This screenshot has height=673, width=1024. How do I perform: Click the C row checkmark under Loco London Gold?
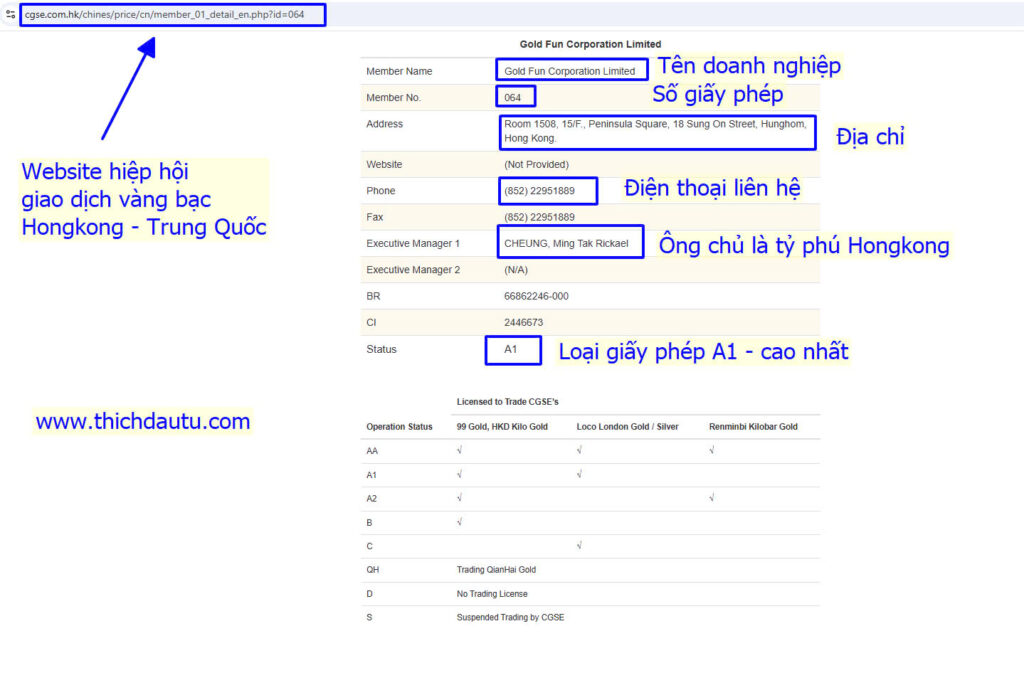pyautogui.click(x=580, y=546)
